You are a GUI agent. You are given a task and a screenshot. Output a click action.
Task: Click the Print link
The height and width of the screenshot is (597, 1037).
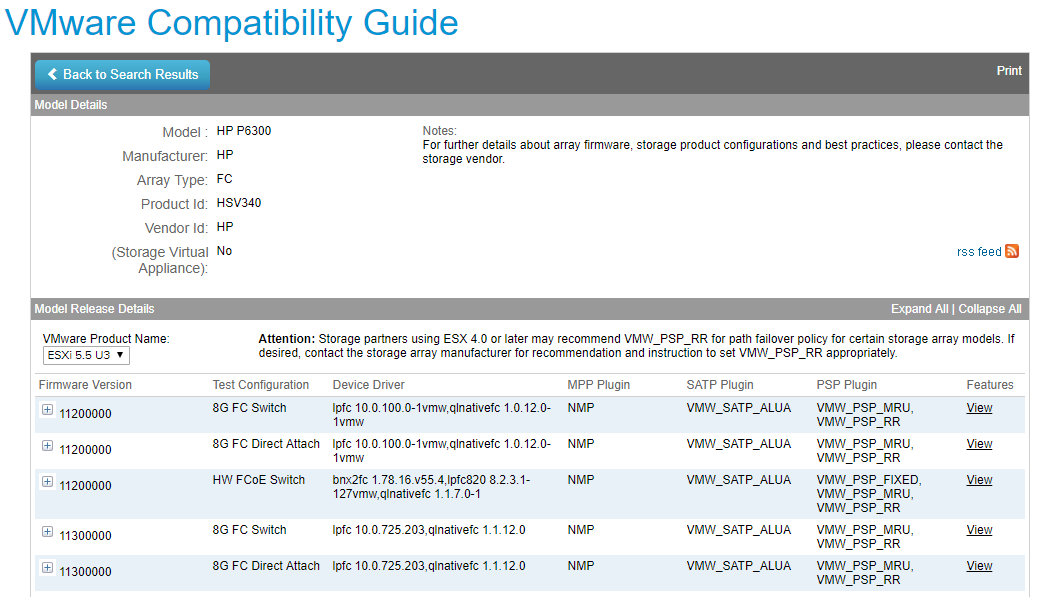(1009, 71)
